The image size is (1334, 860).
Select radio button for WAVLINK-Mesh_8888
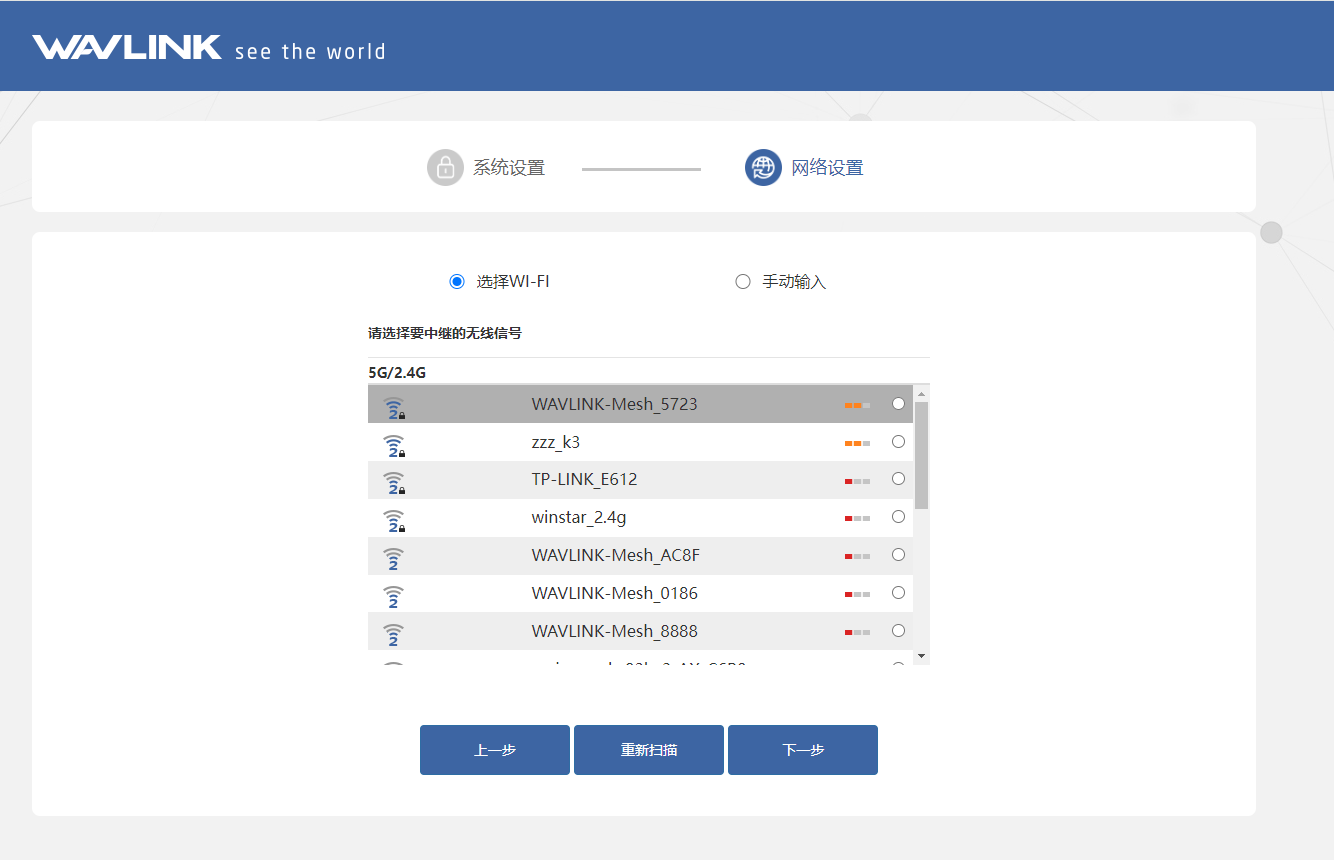click(898, 631)
